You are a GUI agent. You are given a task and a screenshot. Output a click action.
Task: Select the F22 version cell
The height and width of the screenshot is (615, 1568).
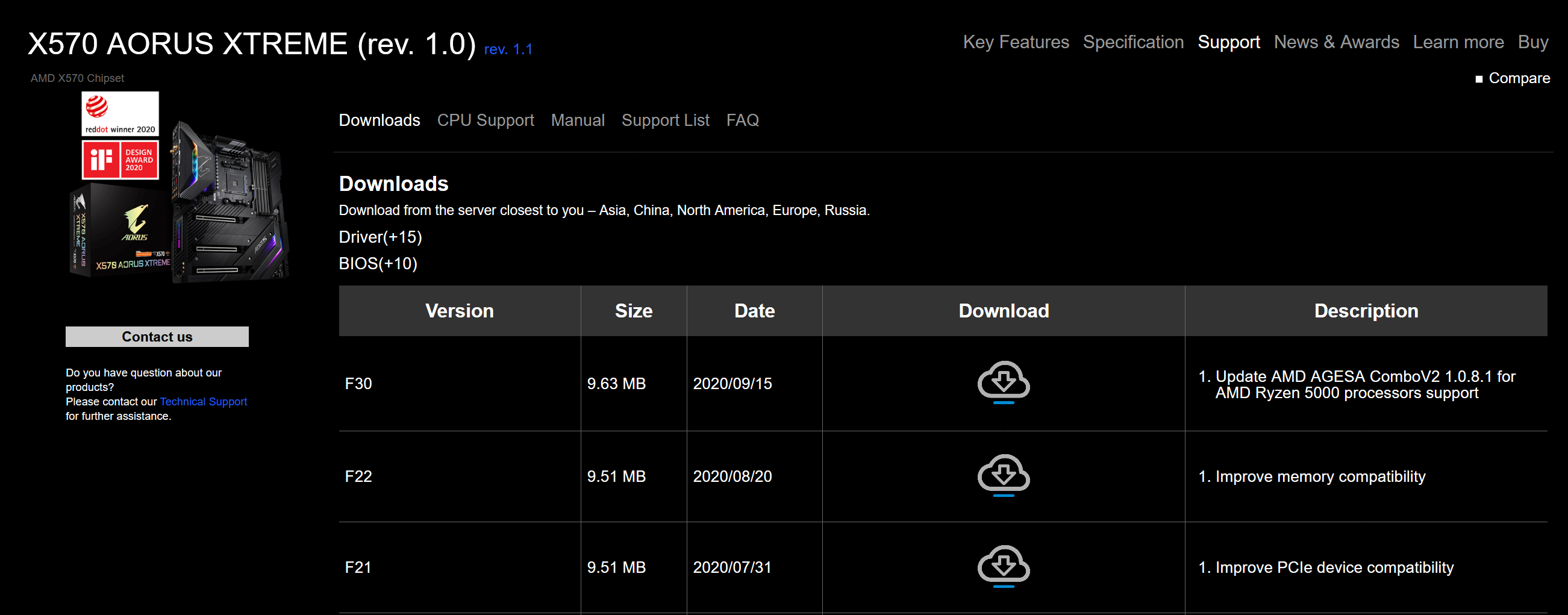[x=460, y=476]
